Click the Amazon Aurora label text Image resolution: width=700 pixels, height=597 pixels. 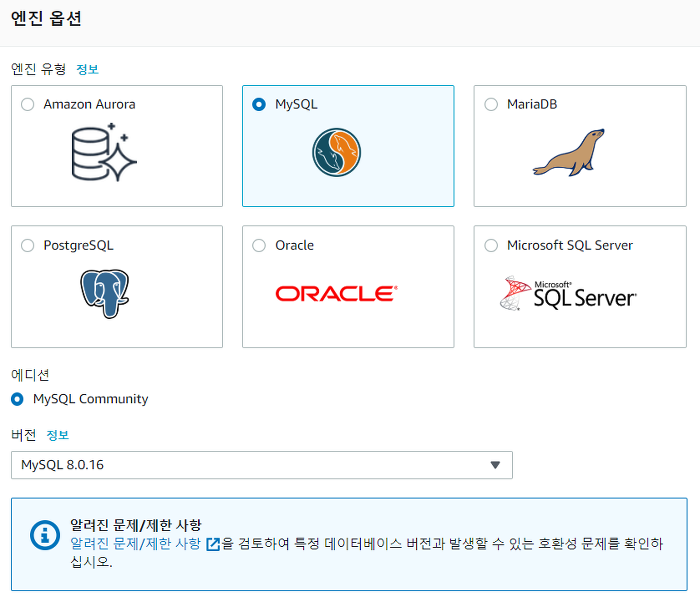89,104
